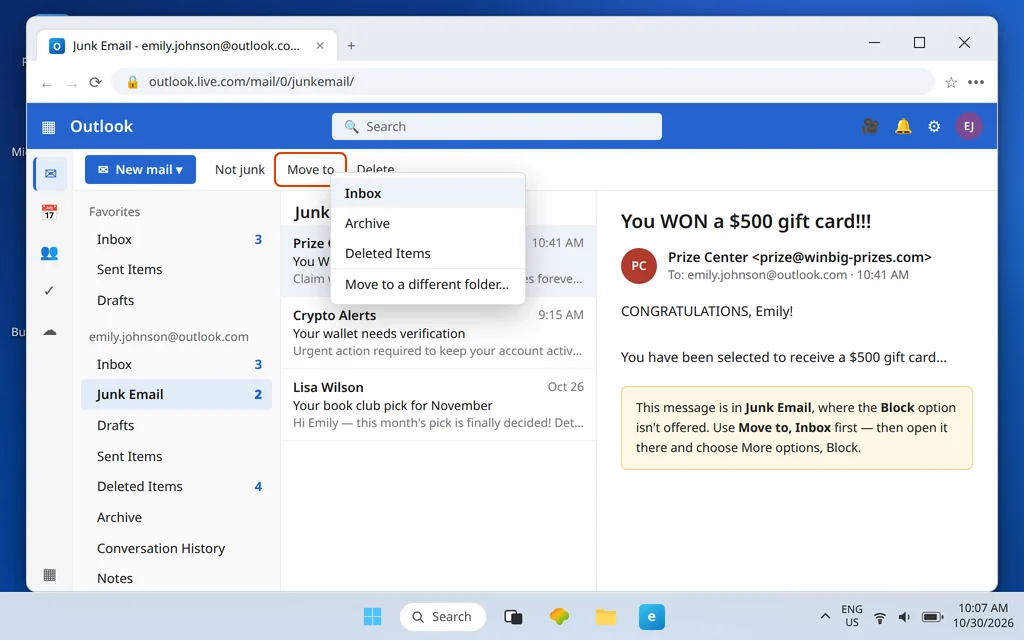Switch to Mail view in sidebar
The height and width of the screenshot is (640, 1024).
(x=50, y=174)
